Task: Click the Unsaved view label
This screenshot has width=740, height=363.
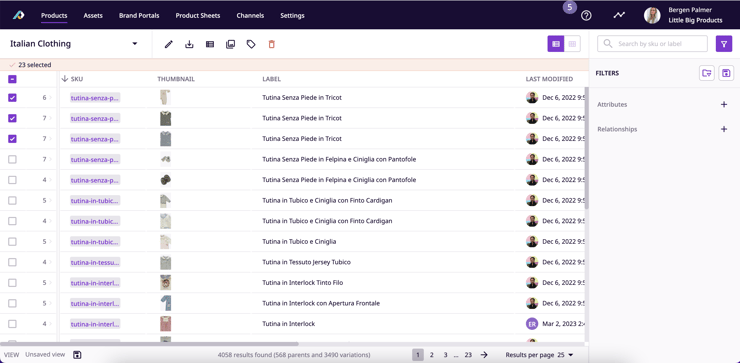Action: point(45,355)
